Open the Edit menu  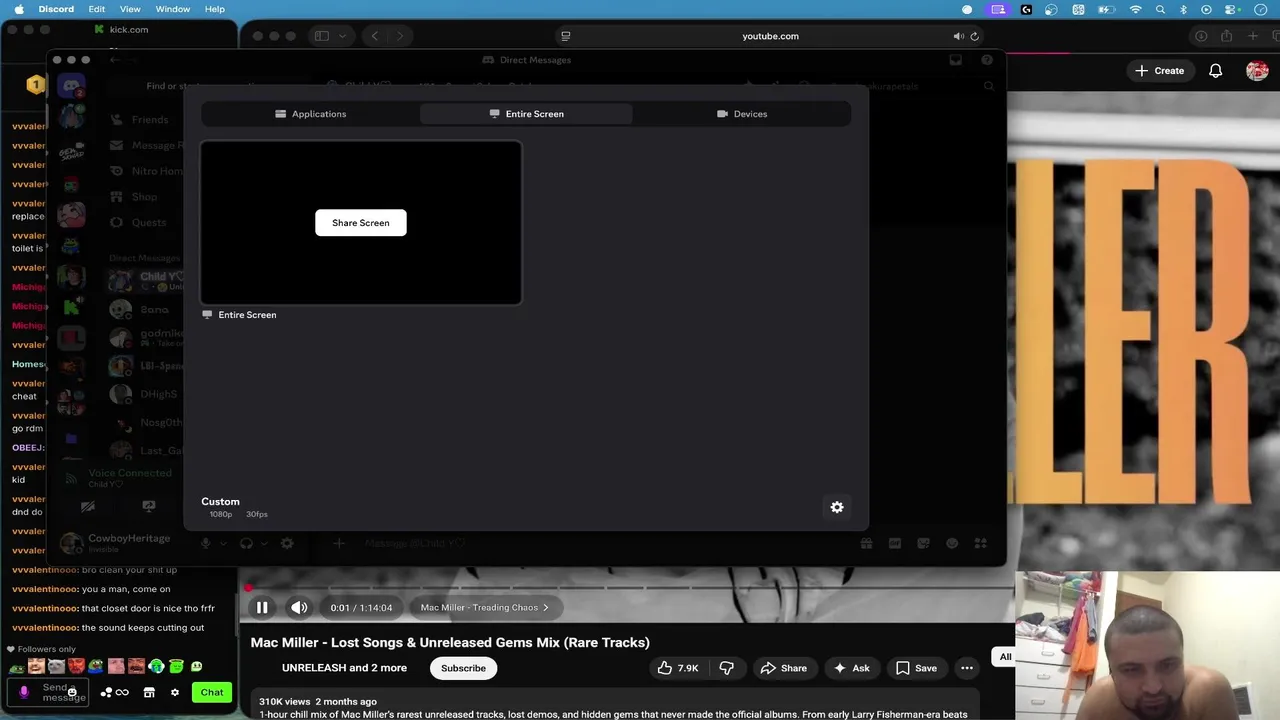pyautogui.click(x=96, y=9)
